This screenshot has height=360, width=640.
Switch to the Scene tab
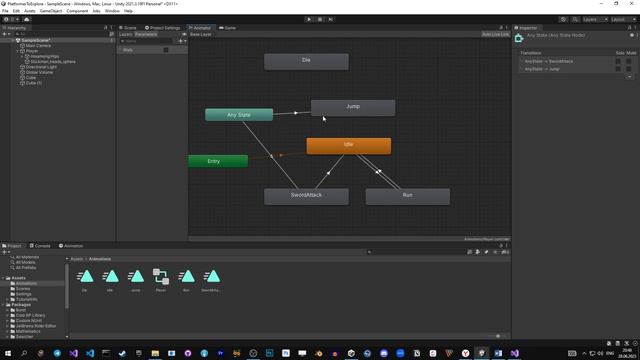click(128, 28)
